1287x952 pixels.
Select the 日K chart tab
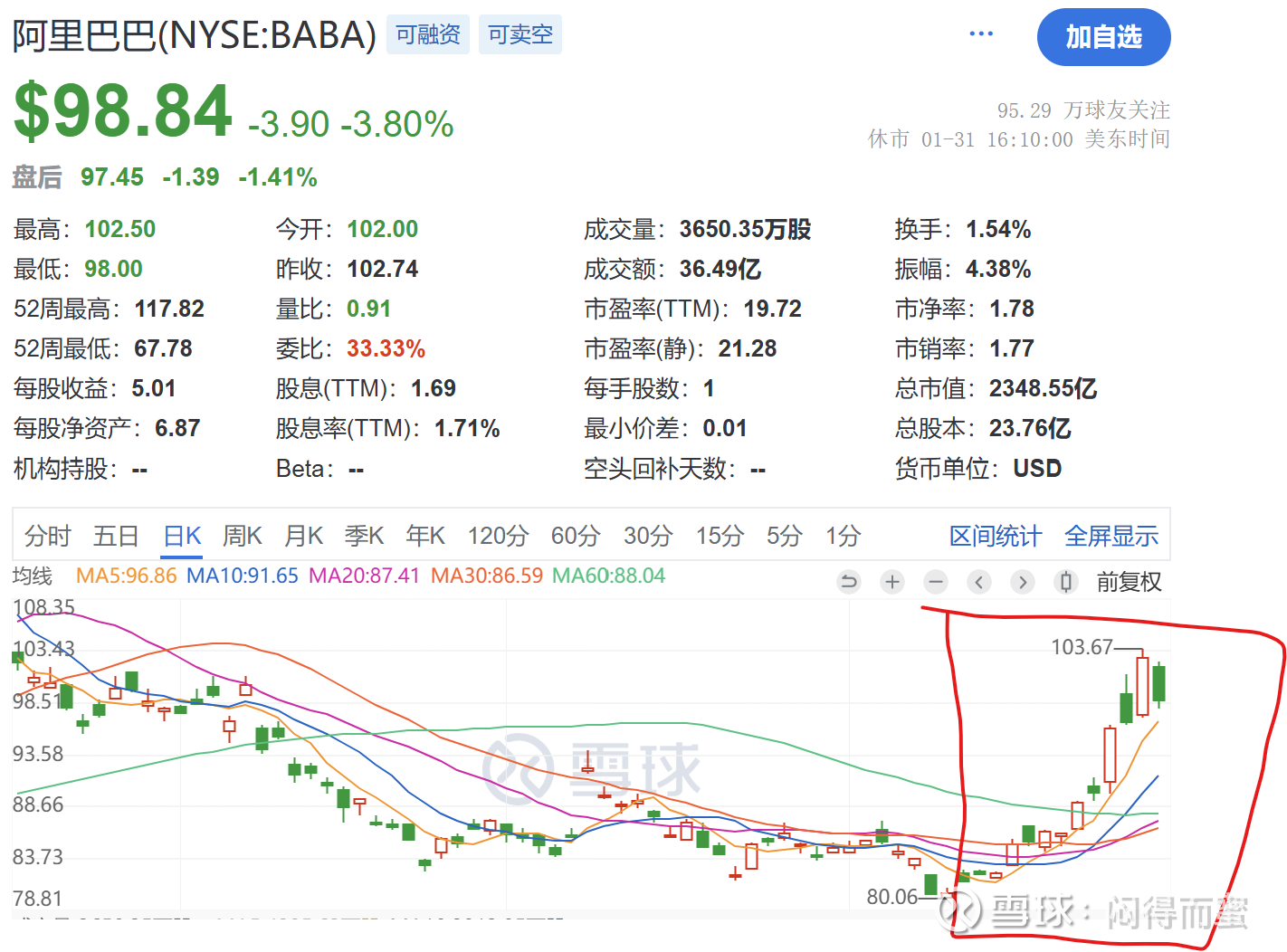[x=182, y=536]
